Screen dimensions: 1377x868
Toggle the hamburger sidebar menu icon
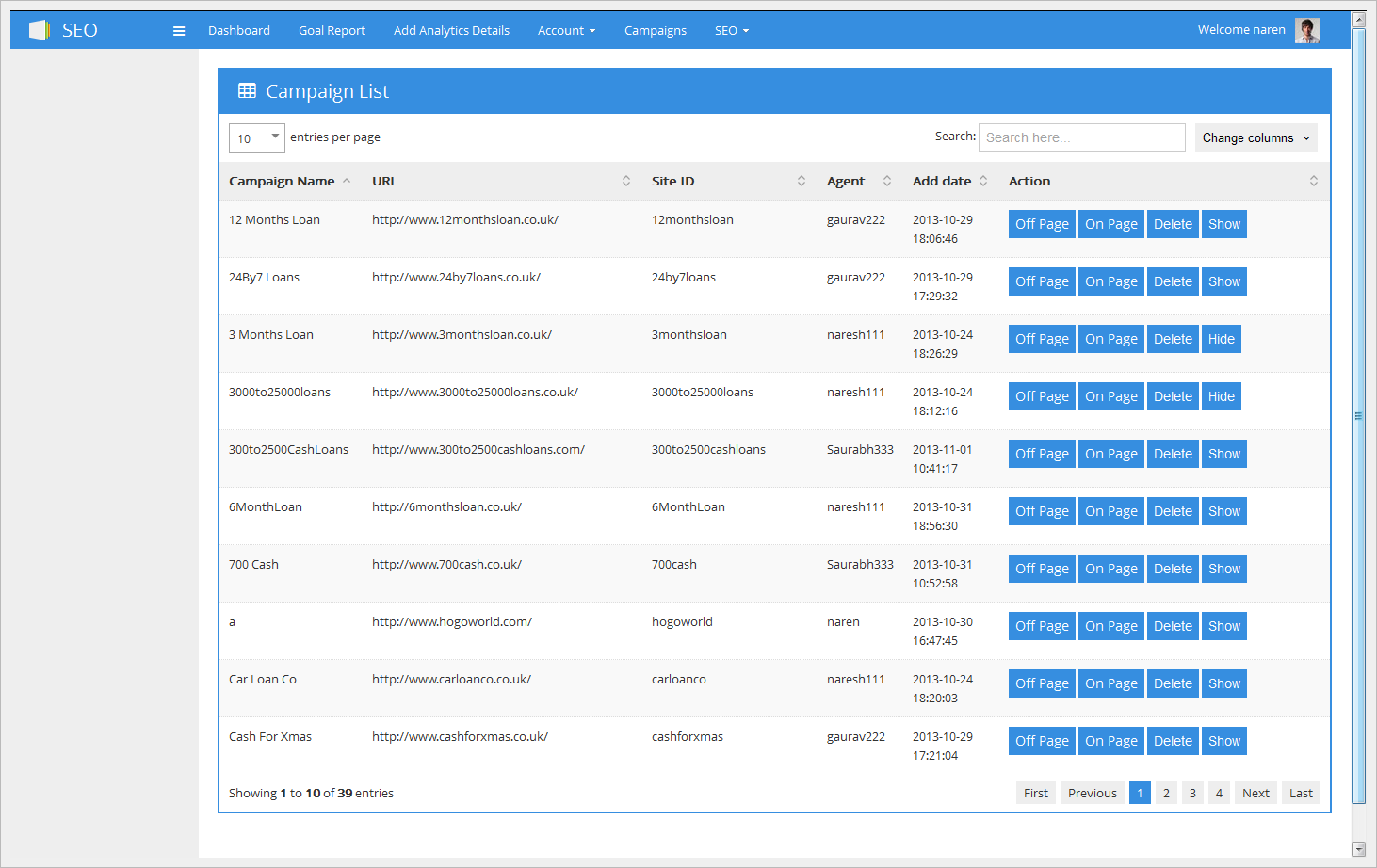179,31
